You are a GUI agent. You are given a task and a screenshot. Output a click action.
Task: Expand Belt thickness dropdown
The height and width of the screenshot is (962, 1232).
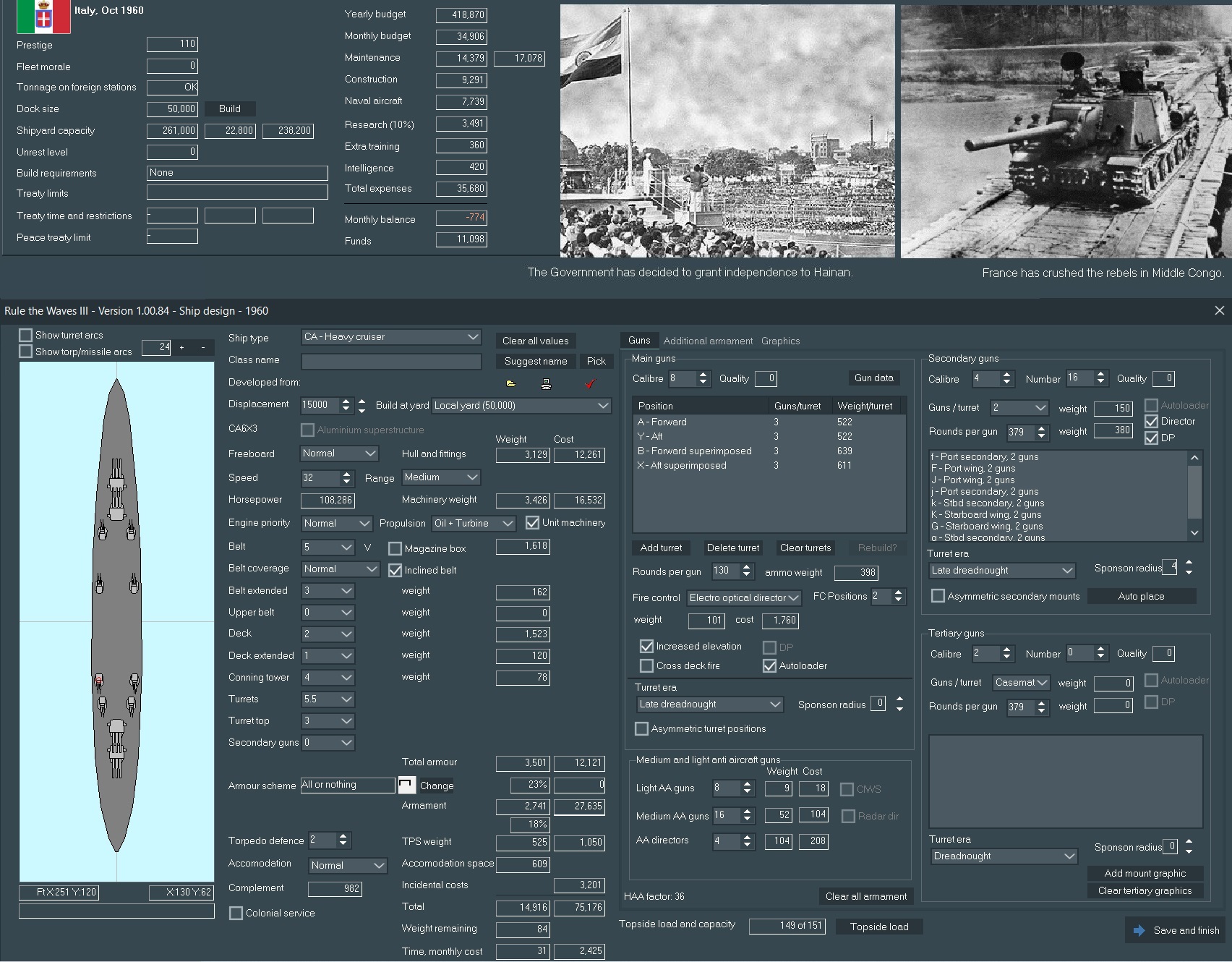328,547
